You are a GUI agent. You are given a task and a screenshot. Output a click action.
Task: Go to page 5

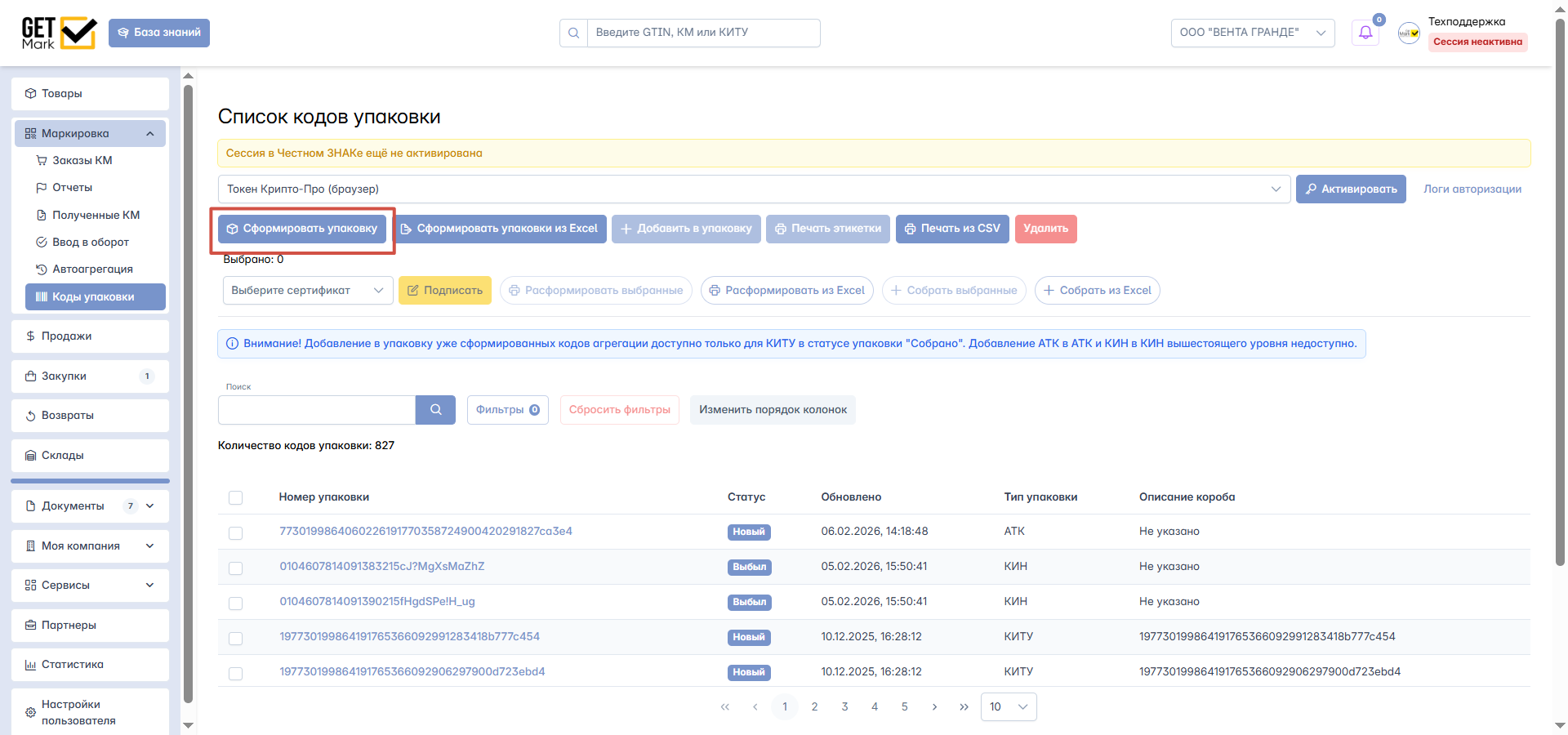(x=904, y=706)
